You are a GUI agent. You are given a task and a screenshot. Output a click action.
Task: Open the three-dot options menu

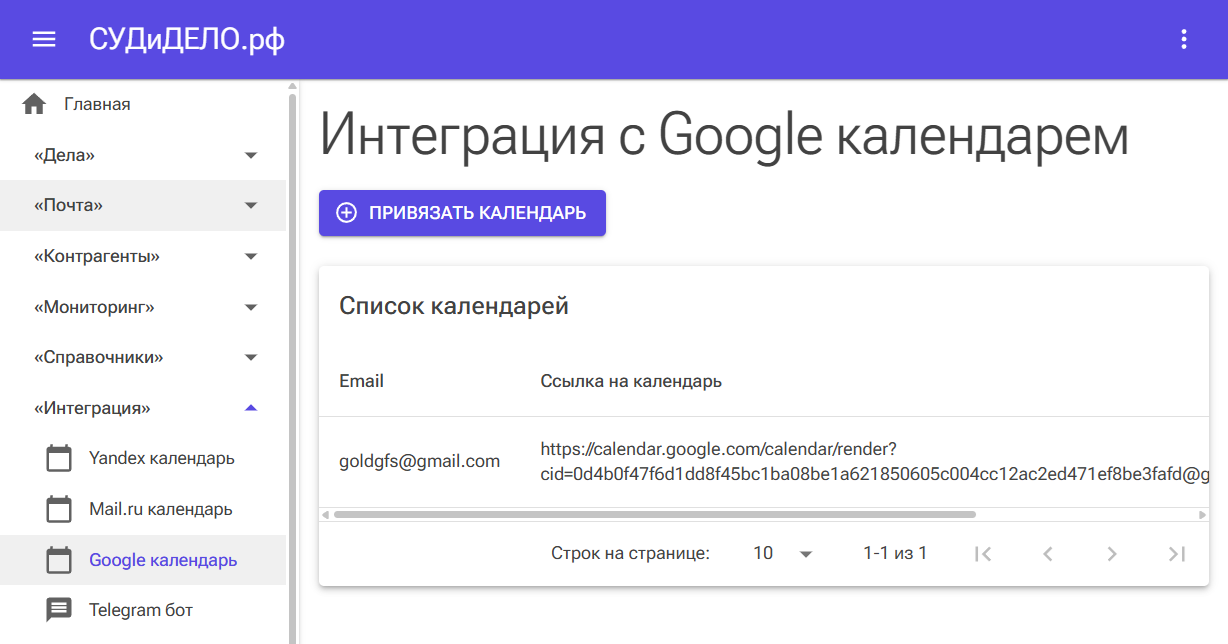click(x=1184, y=39)
